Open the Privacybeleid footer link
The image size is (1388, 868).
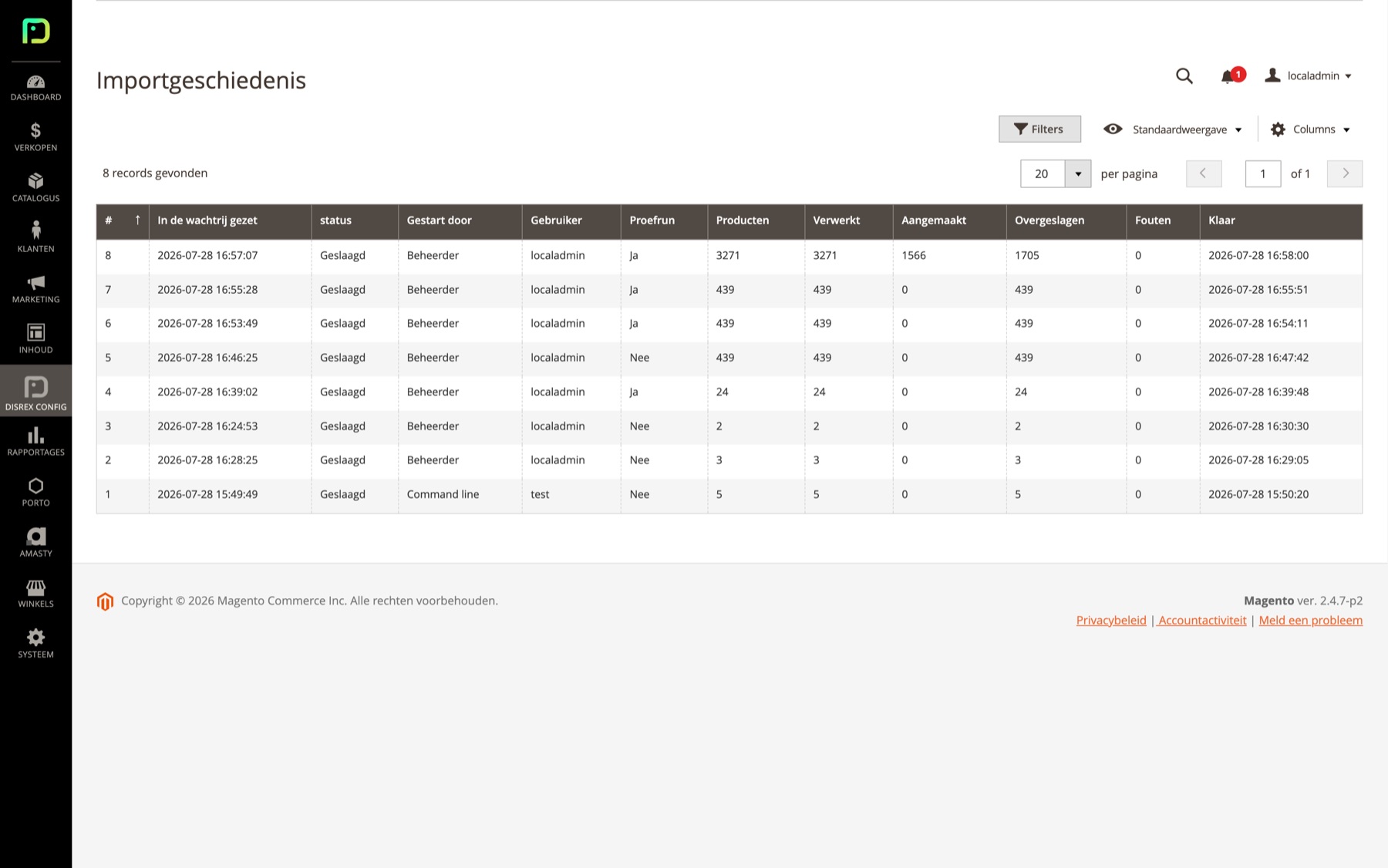[x=1111, y=621]
